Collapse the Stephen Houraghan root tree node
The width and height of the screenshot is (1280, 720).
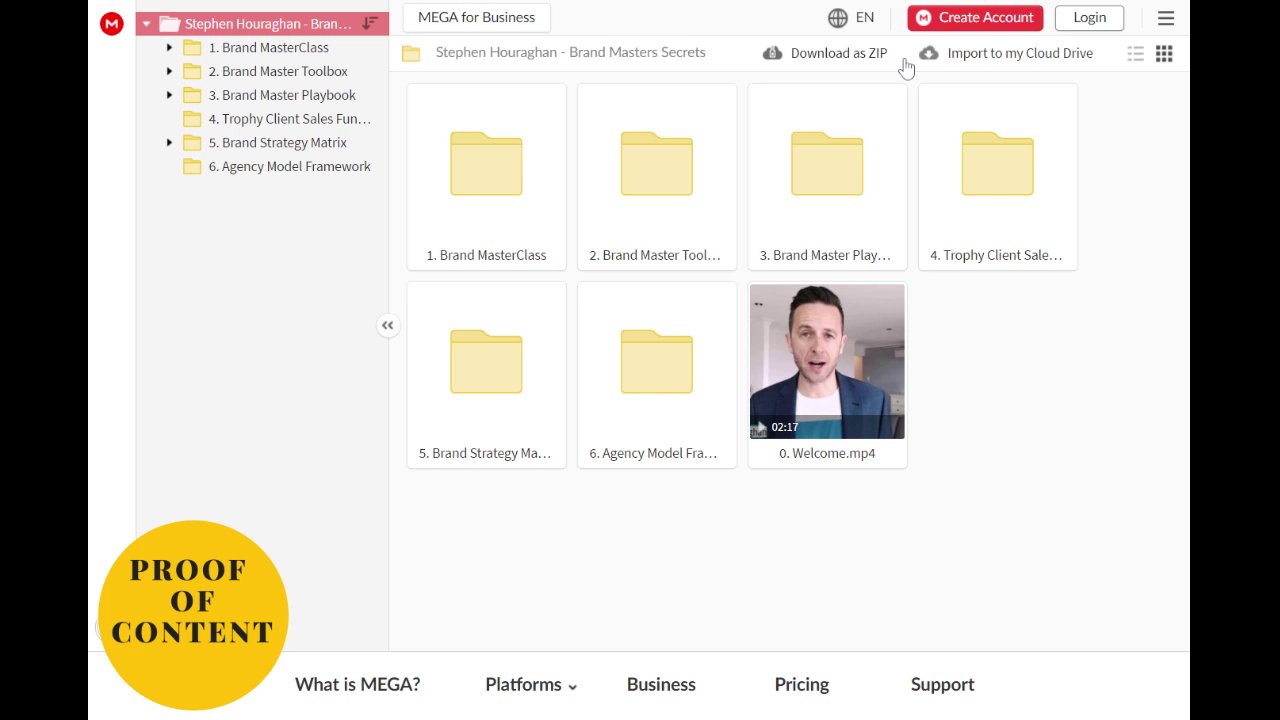(x=146, y=24)
